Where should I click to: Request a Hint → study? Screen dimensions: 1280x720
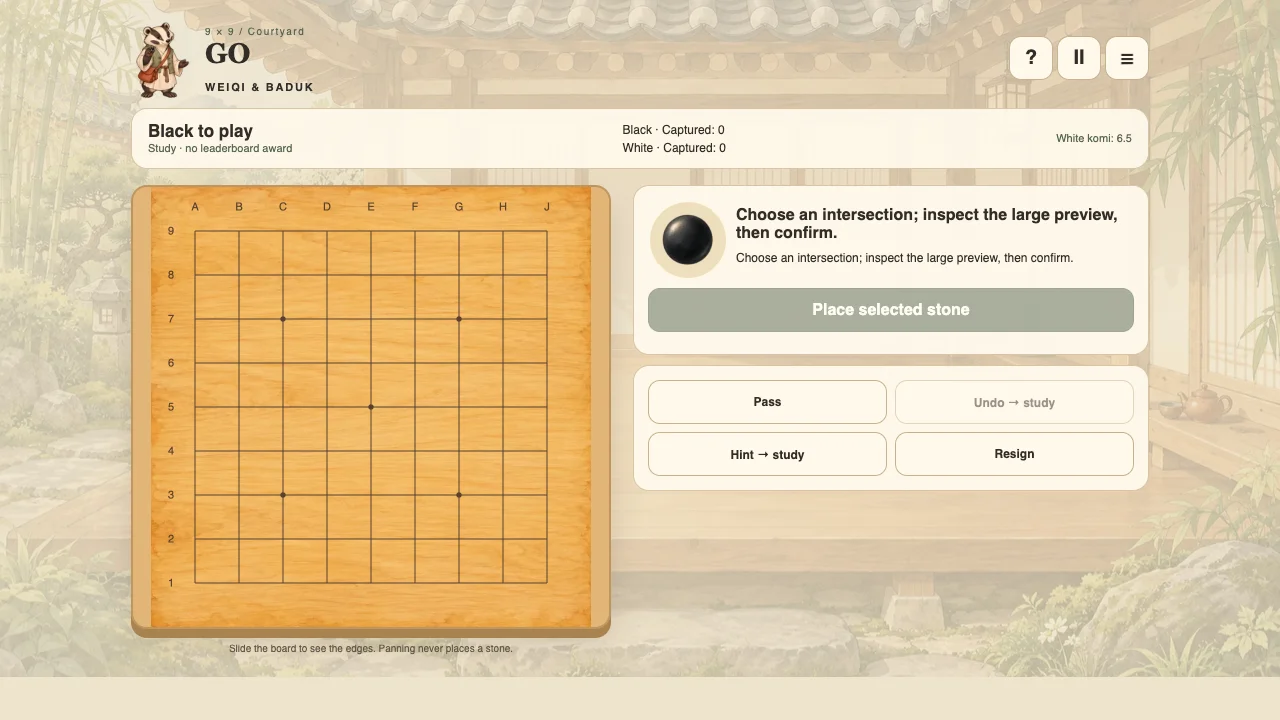tap(767, 454)
